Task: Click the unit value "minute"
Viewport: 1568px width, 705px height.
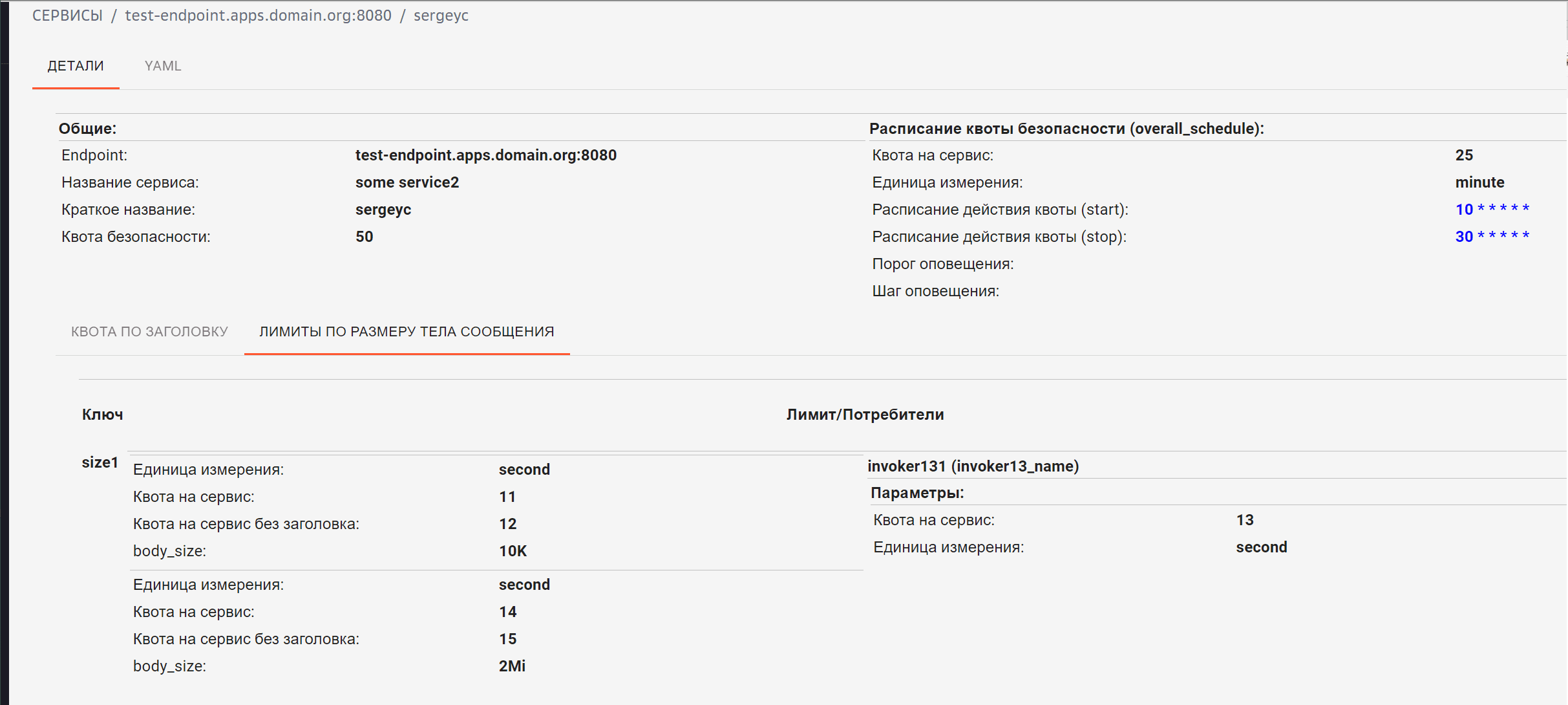Action: [x=1479, y=182]
